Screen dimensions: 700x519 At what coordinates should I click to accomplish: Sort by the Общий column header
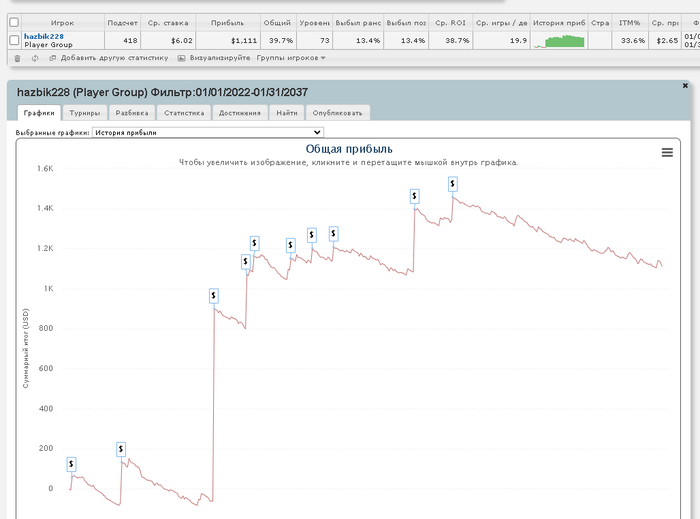(x=277, y=23)
